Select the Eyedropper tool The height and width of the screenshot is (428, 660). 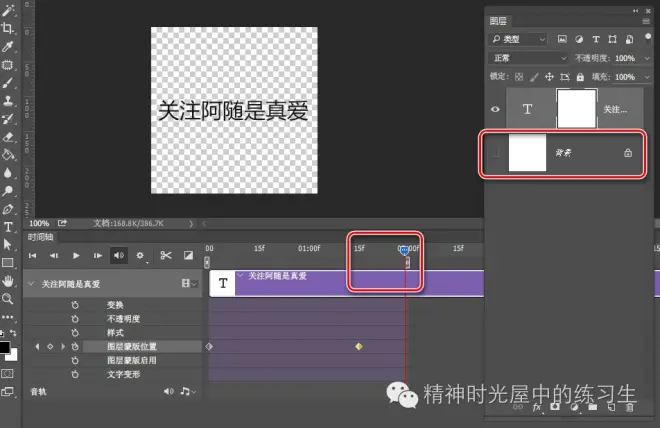[8, 46]
